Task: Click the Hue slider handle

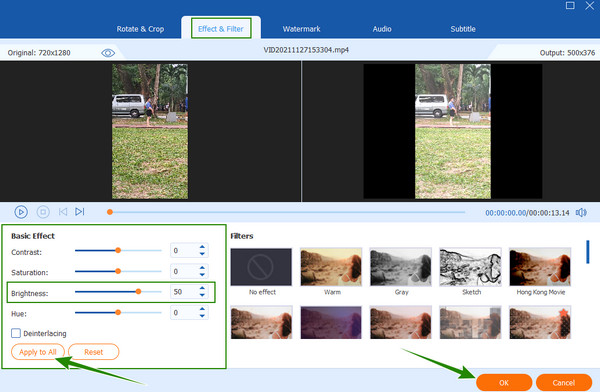Action: pyautogui.click(x=118, y=312)
